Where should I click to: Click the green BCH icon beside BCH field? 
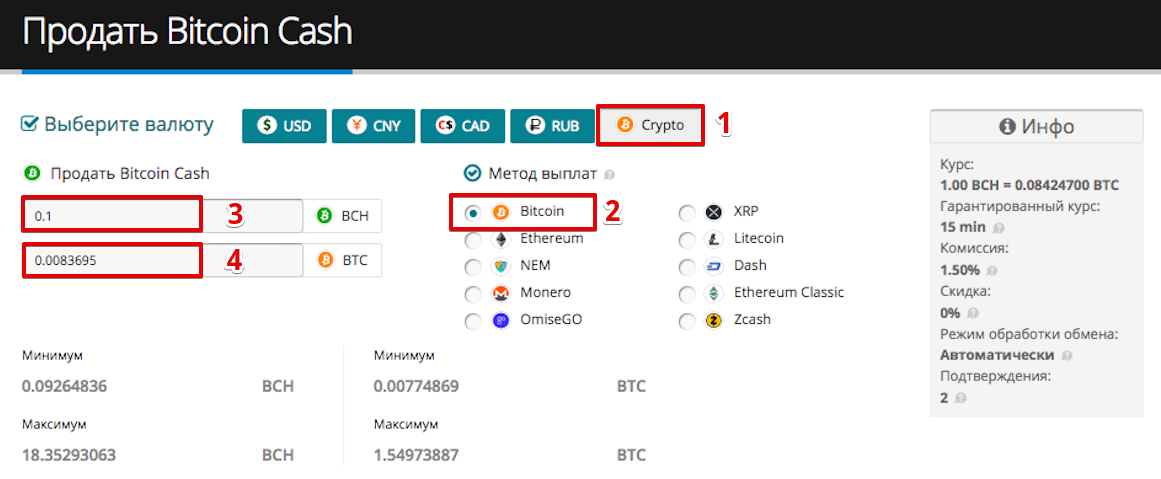coord(324,216)
